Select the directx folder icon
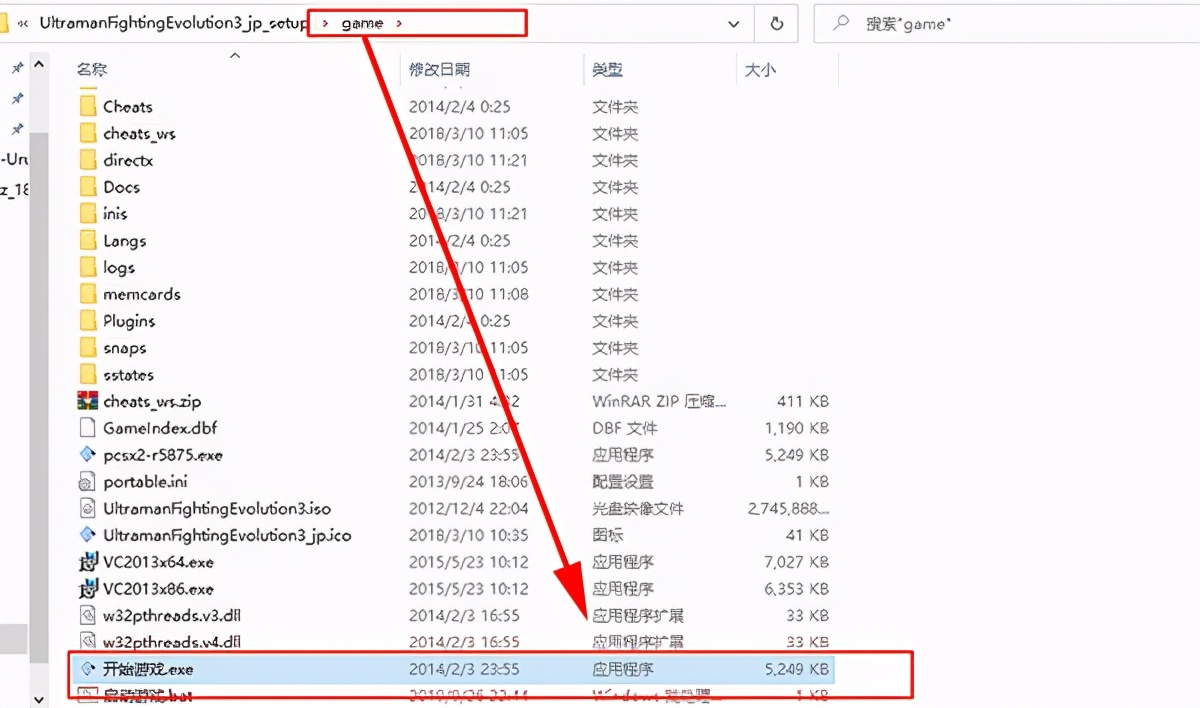This screenshot has width=1200, height=708. pyautogui.click(x=87, y=160)
